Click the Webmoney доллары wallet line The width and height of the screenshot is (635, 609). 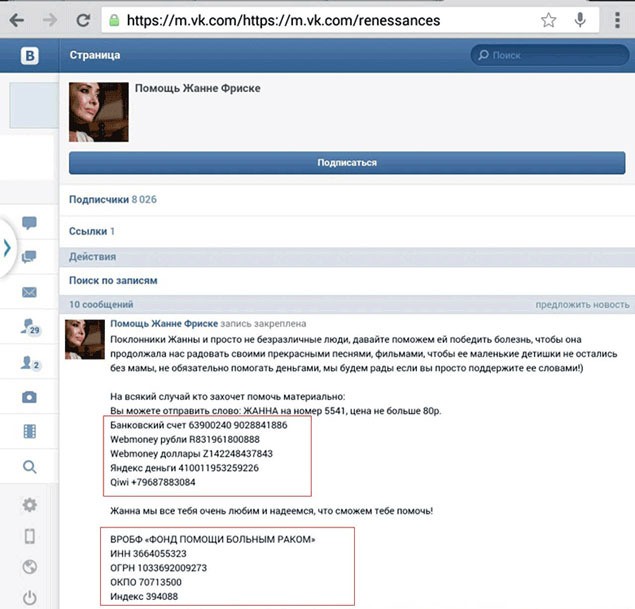(x=192, y=454)
